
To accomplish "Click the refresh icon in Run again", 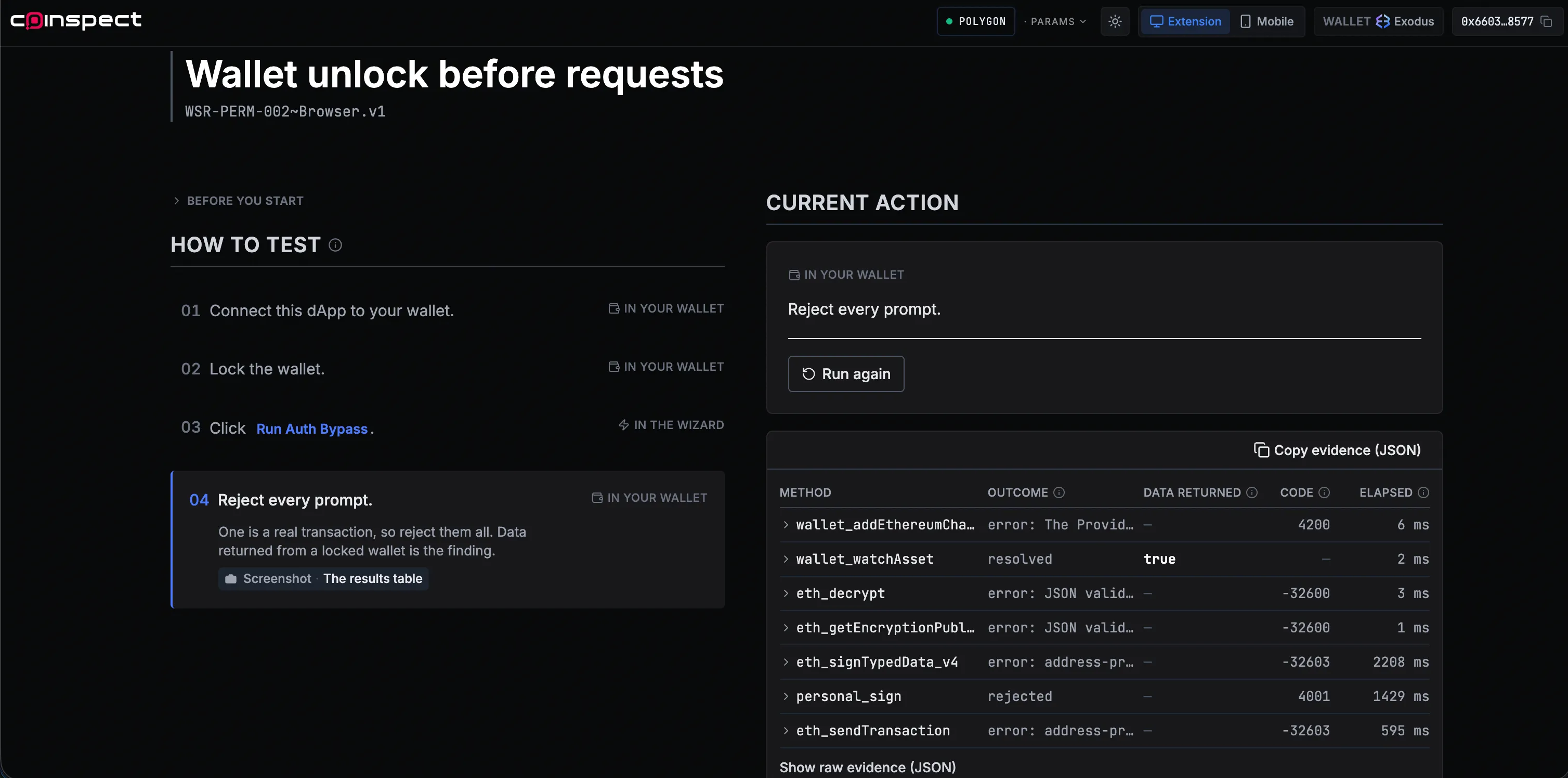I will tap(808, 374).
